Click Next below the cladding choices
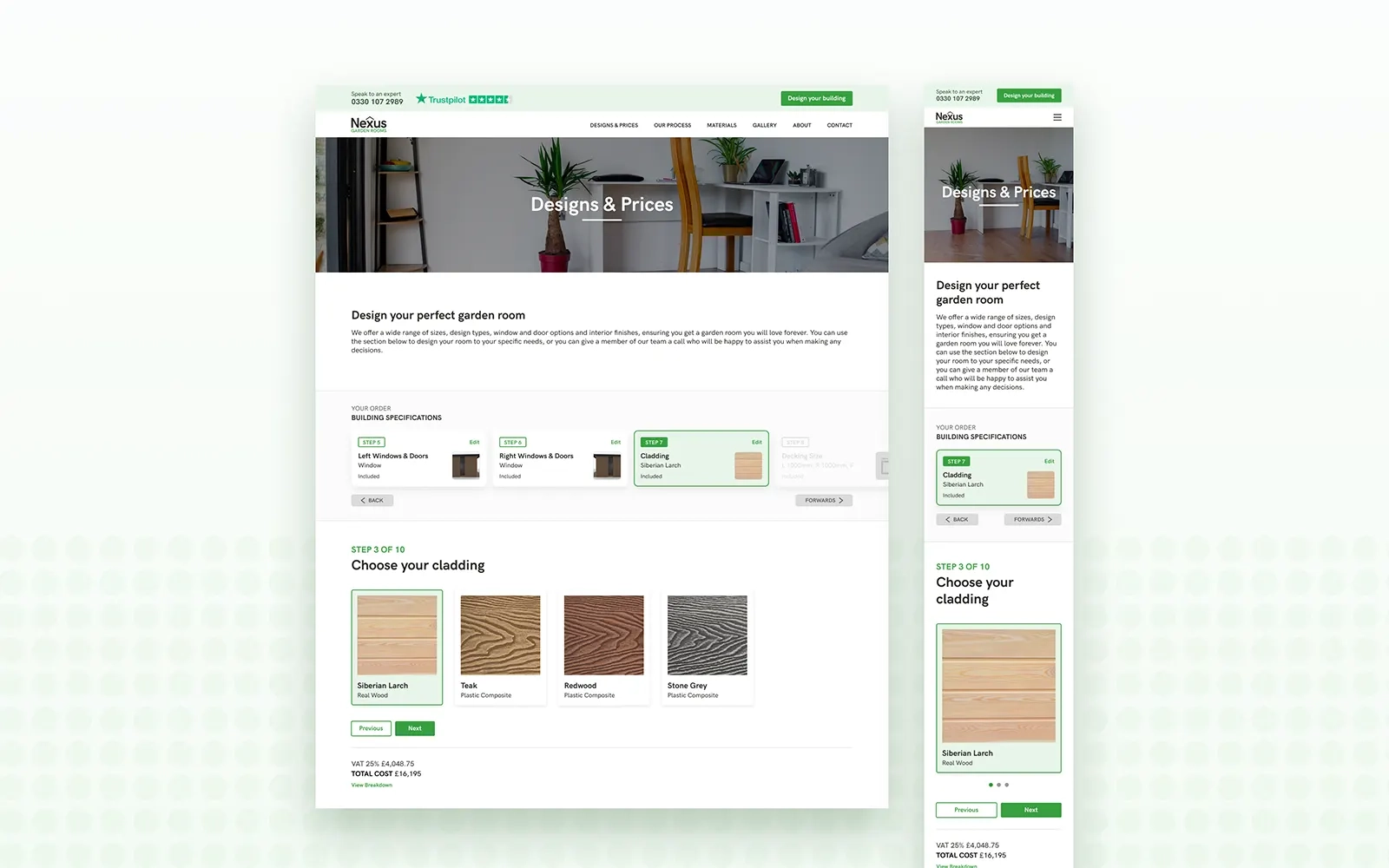 415,728
